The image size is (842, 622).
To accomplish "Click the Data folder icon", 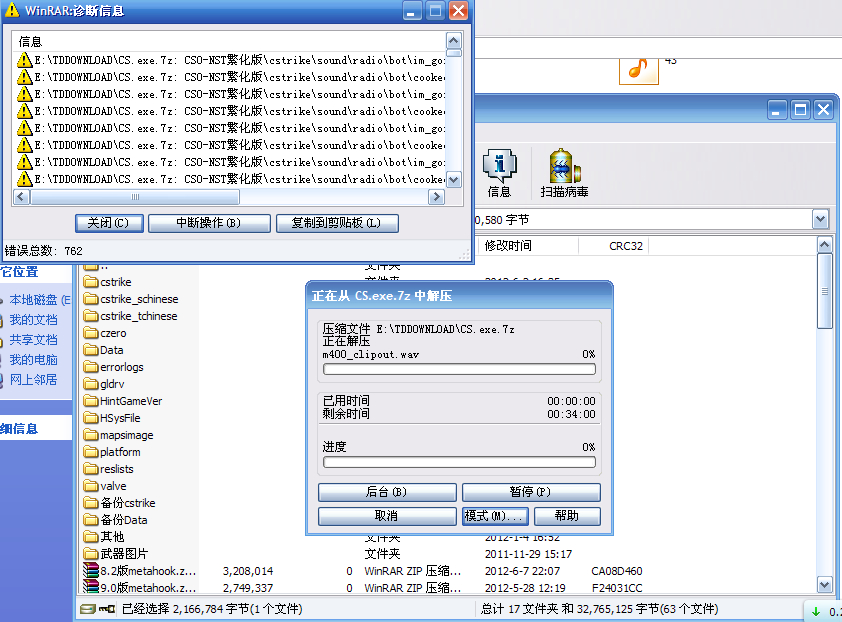I will point(91,350).
